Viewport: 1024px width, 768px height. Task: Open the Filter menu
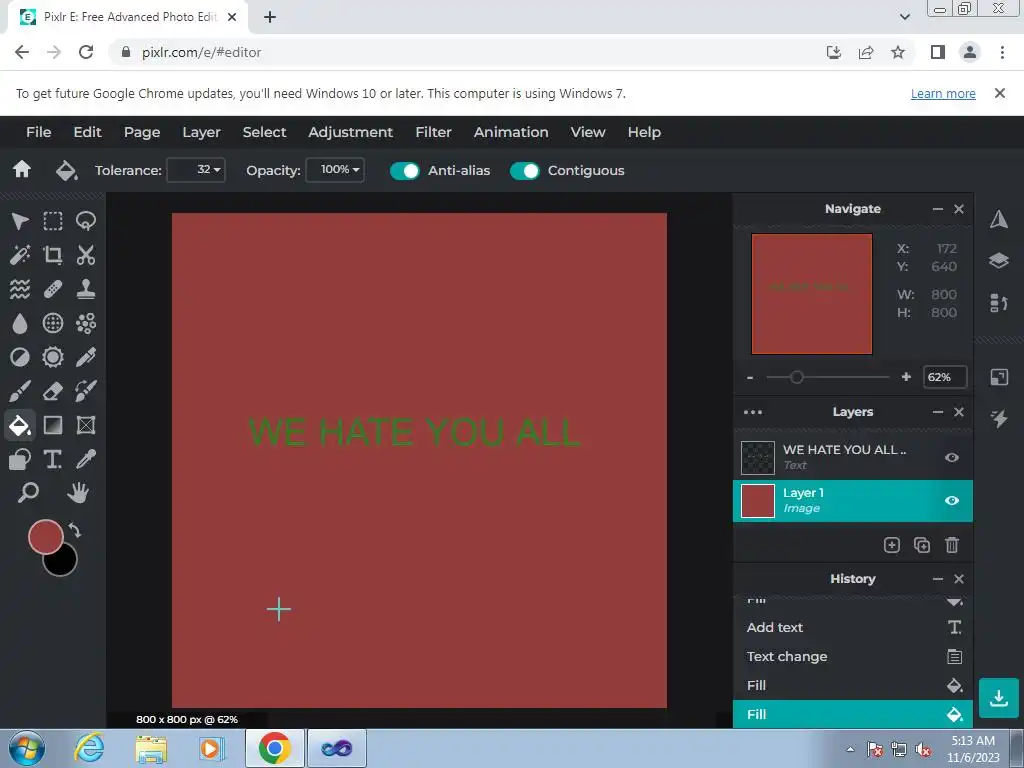pos(434,132)
